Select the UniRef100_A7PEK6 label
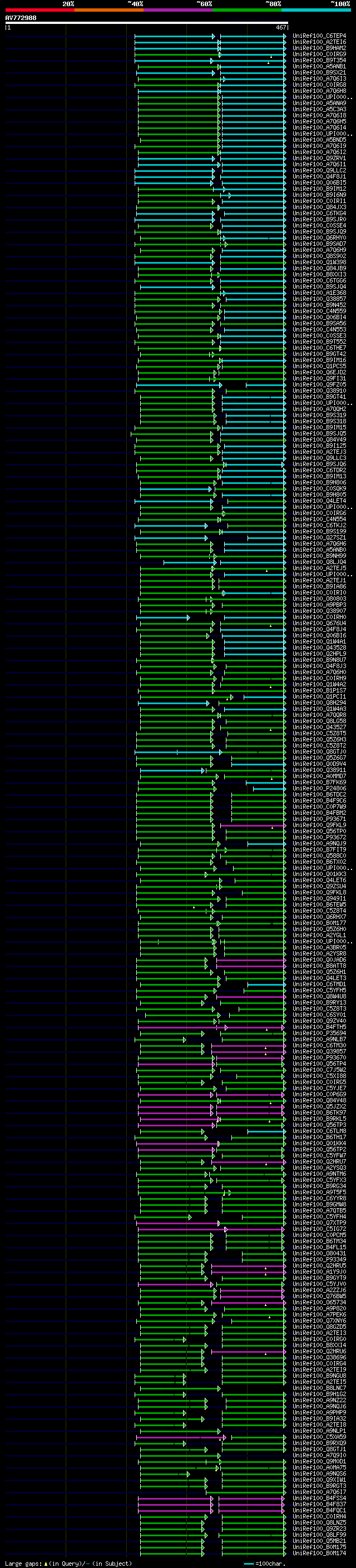This screenshot has width=356, height=1568. [x=319, y=1315]
